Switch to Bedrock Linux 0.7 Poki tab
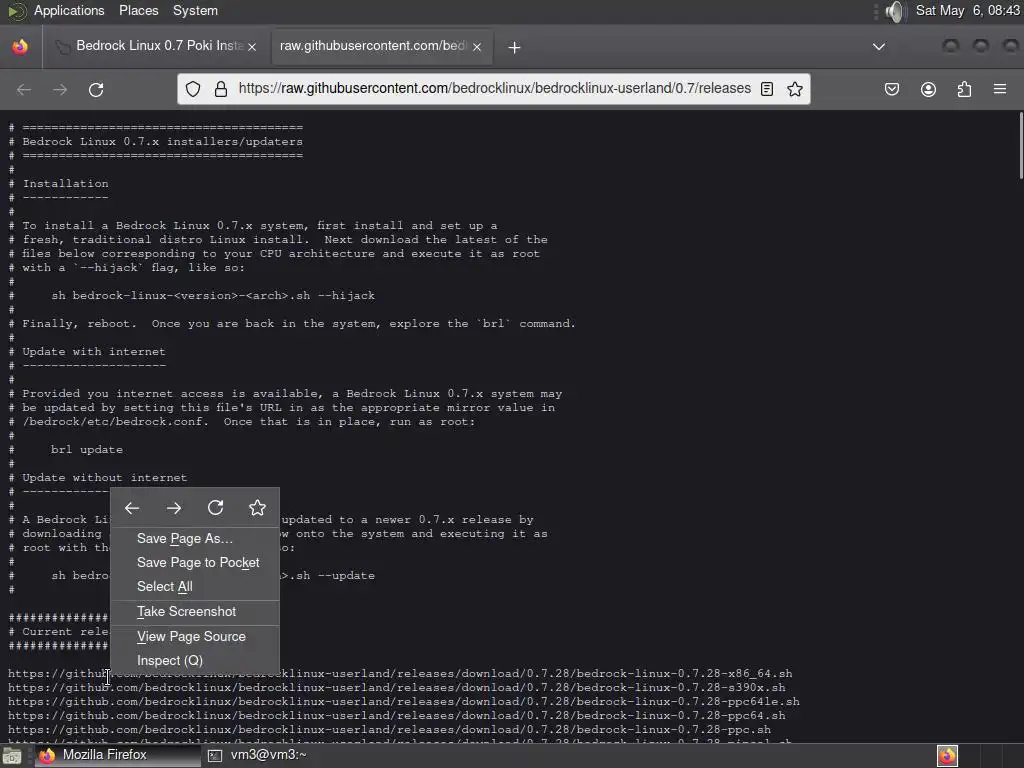This screenshot has width=1024, height=768. coord(157,46)
